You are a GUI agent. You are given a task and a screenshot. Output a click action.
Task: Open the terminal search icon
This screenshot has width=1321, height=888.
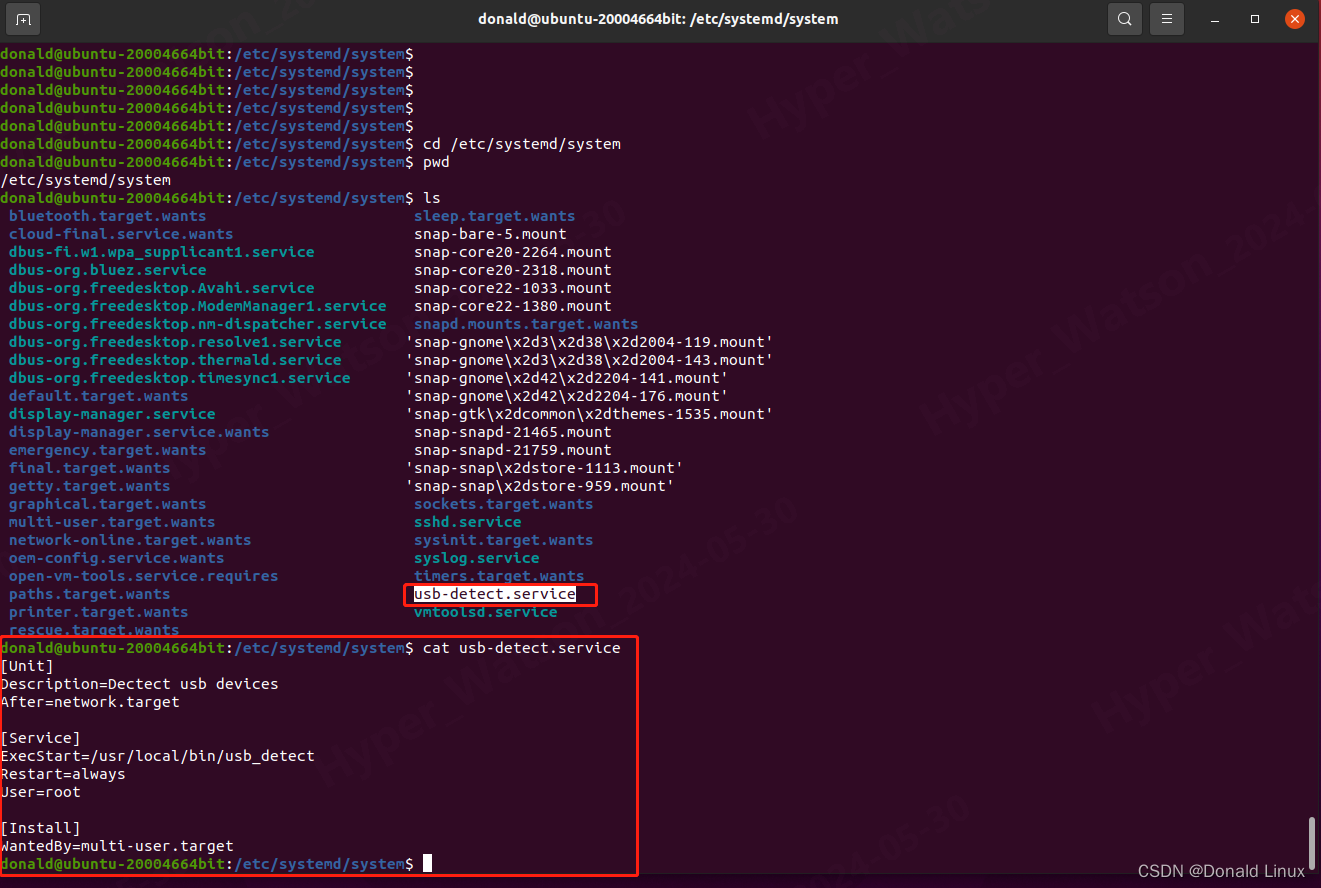click(1124, 18)
